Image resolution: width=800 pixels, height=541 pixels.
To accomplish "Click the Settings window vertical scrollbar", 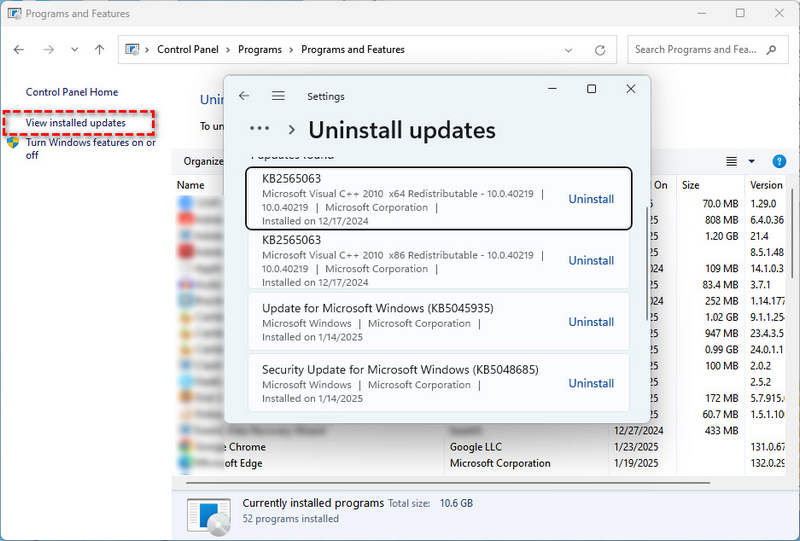I will pos(647,263).
